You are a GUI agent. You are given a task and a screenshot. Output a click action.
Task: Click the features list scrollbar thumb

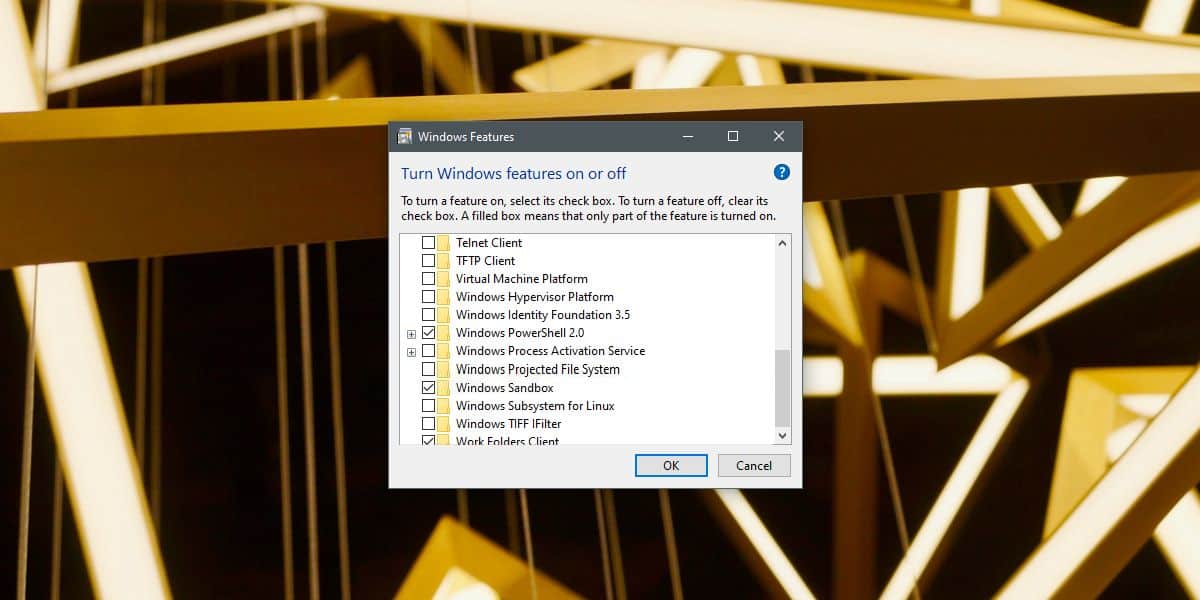coord(783,388)
